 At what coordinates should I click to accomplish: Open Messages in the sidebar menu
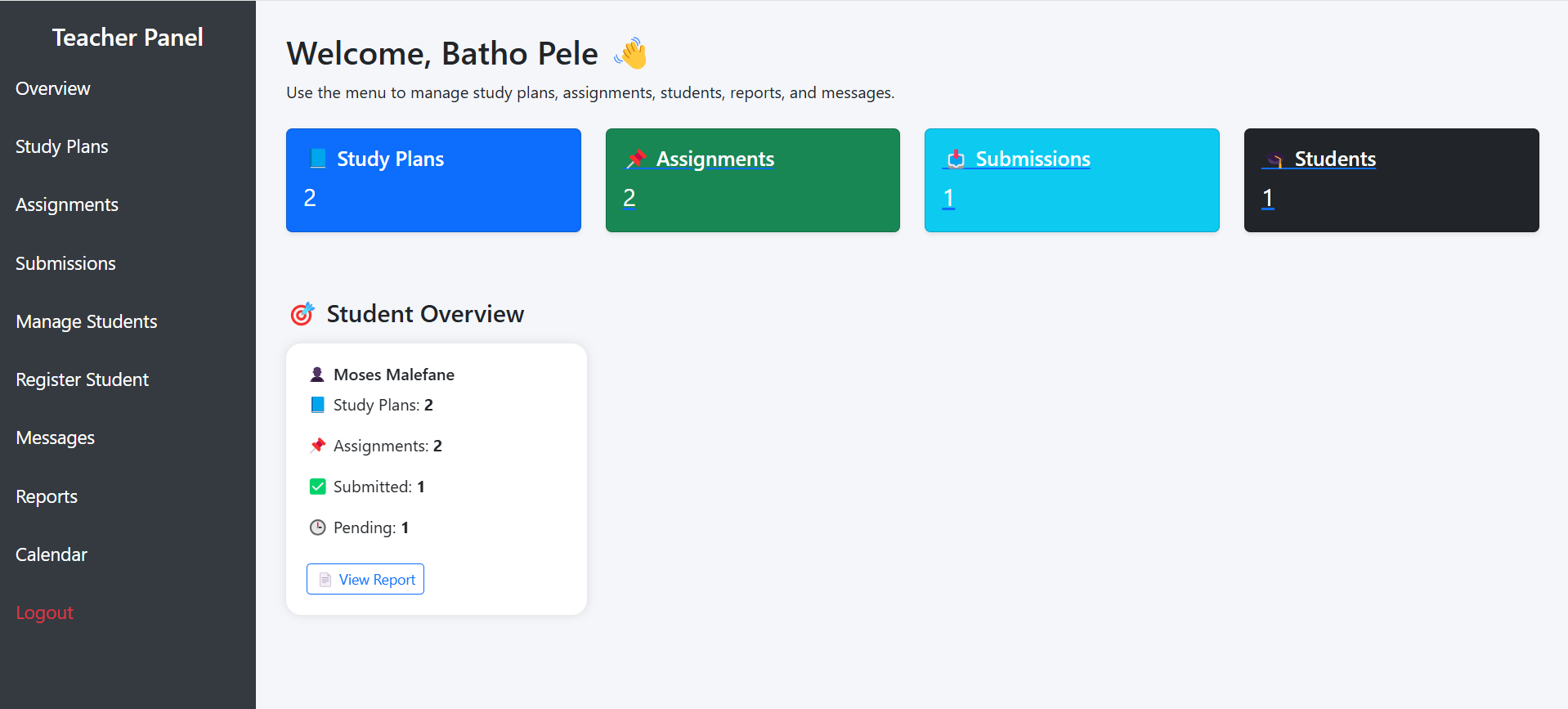coord(56,438)
